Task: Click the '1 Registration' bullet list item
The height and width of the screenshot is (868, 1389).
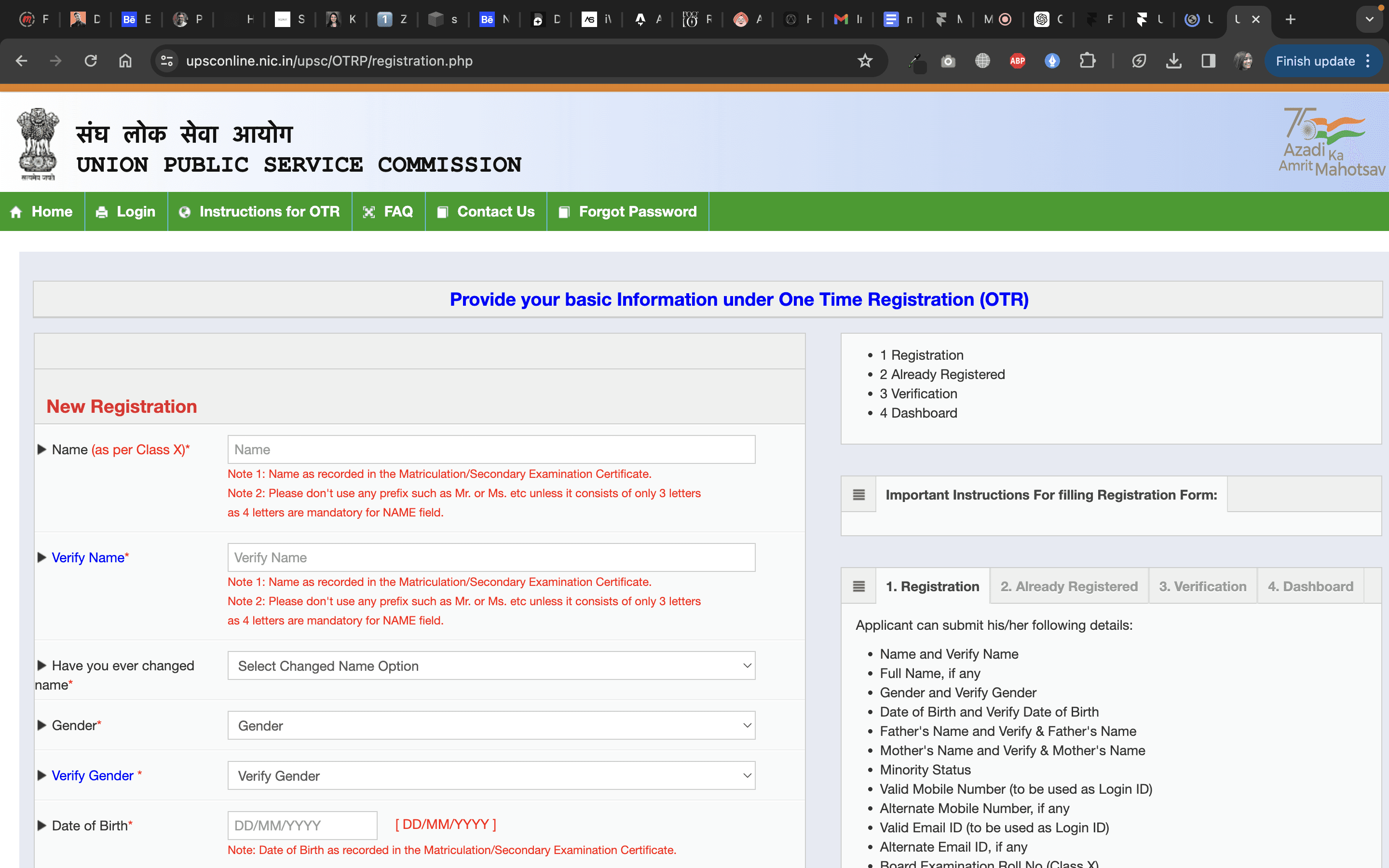Action: pyautogui.click(x=921, y=355)
